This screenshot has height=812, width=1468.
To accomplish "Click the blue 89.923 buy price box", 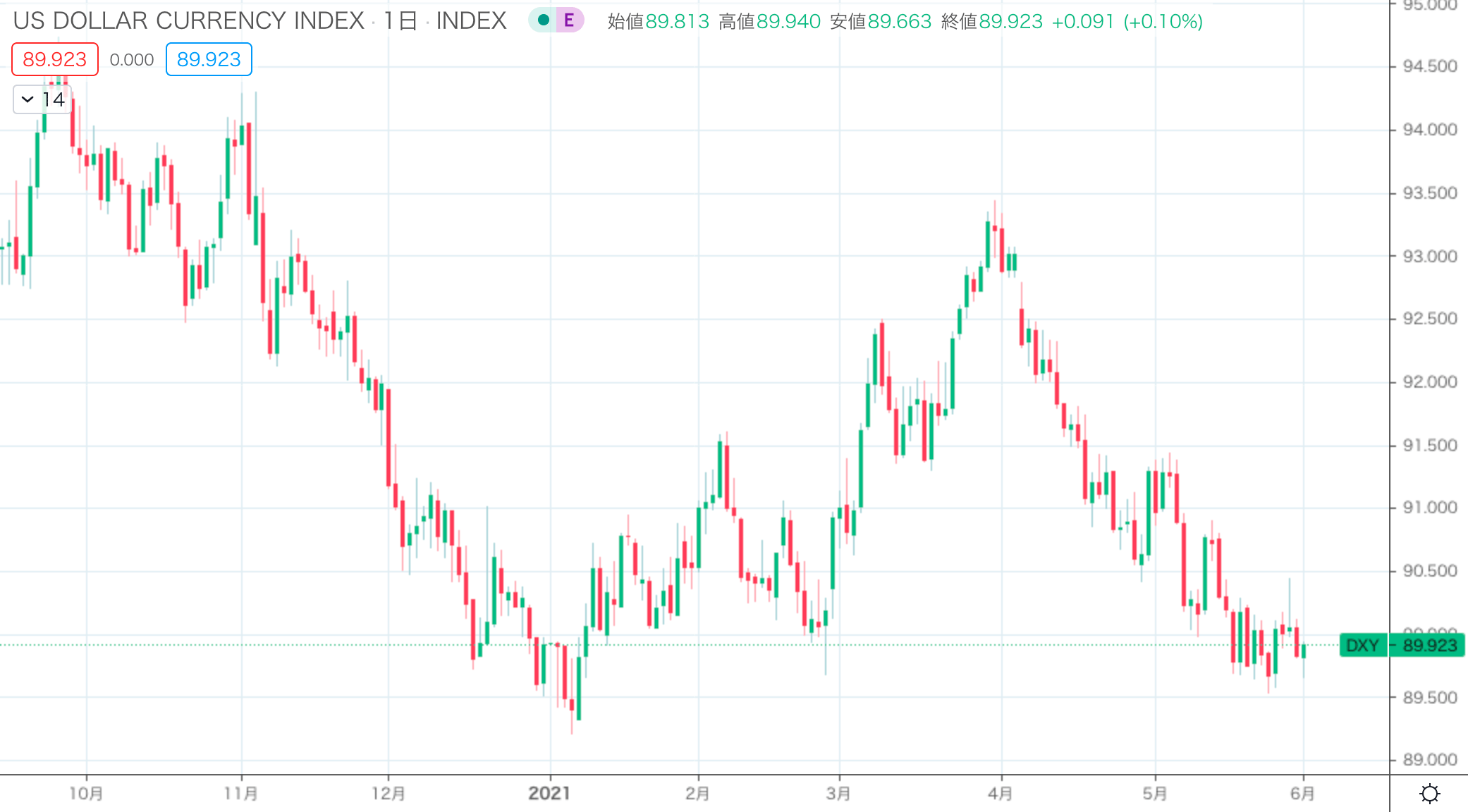I will (x=209, y=59).
